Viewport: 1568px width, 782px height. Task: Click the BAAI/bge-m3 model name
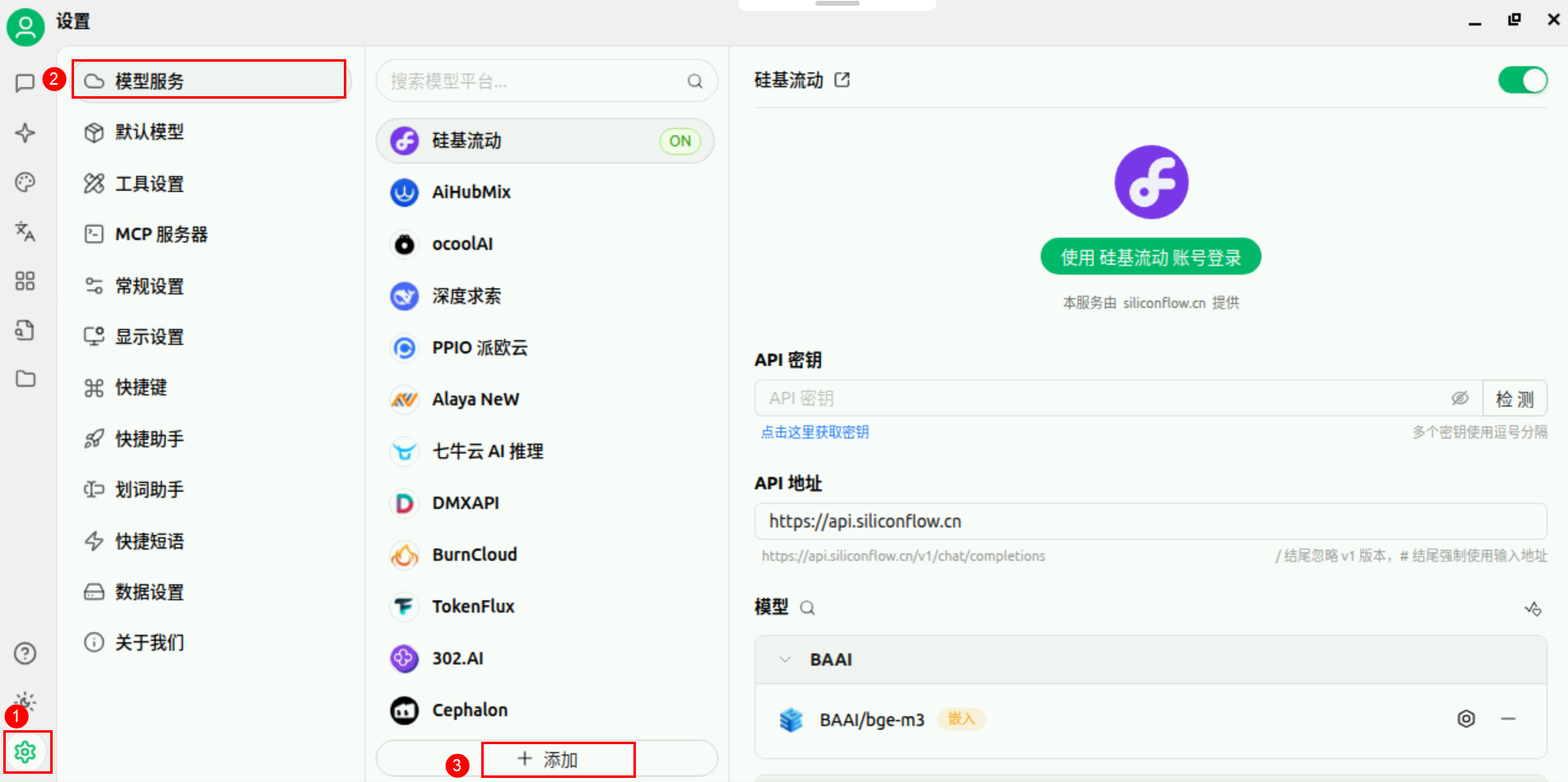871,720
